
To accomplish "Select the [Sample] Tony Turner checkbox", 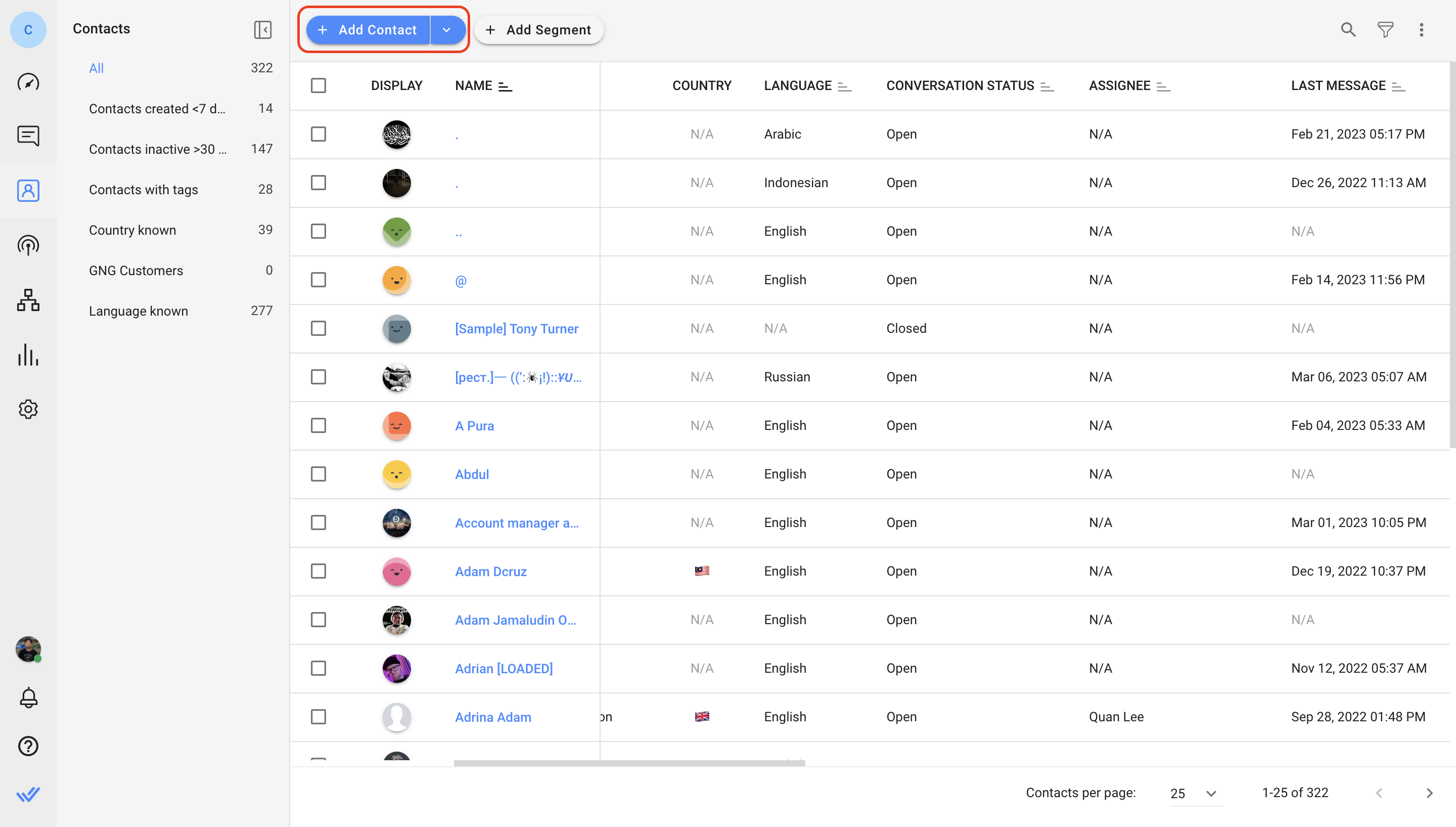I will pos(318,328).
